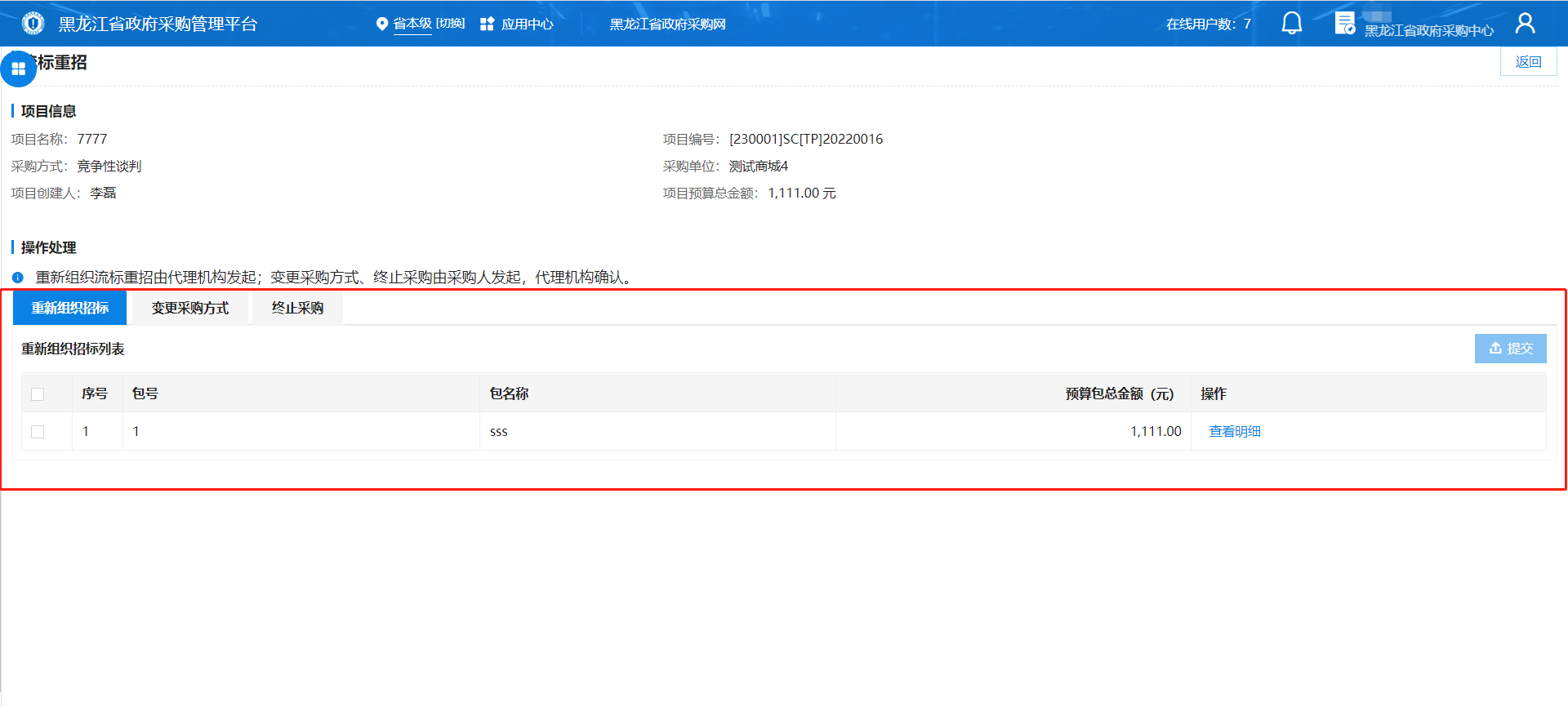This screenshot has width=1568, height=707.
Task: Click the 操作处理 section heading
Action: coord(48,247)
